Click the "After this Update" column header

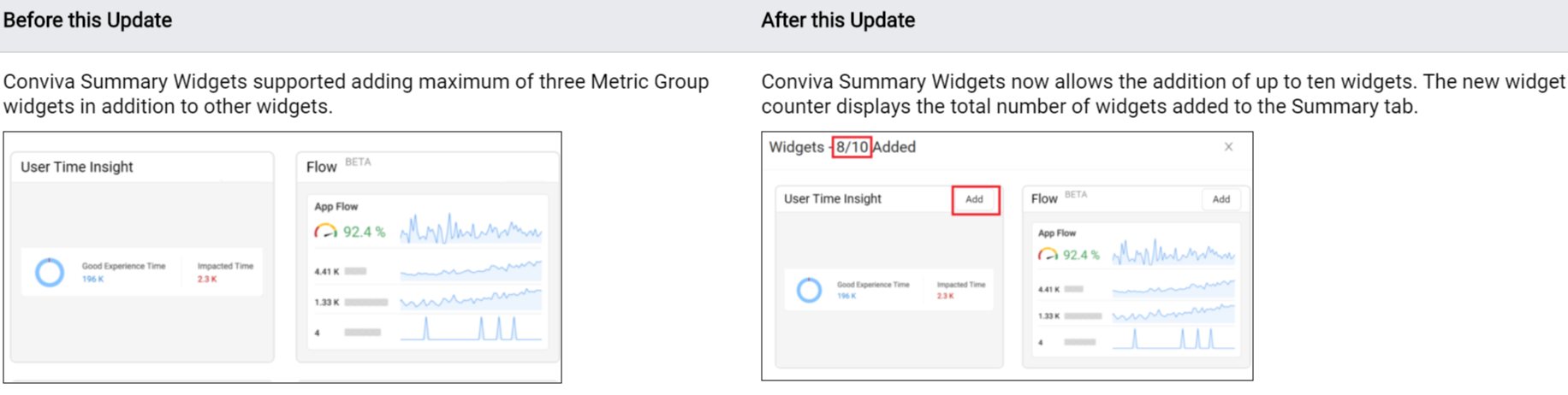(x=838, y=21)
